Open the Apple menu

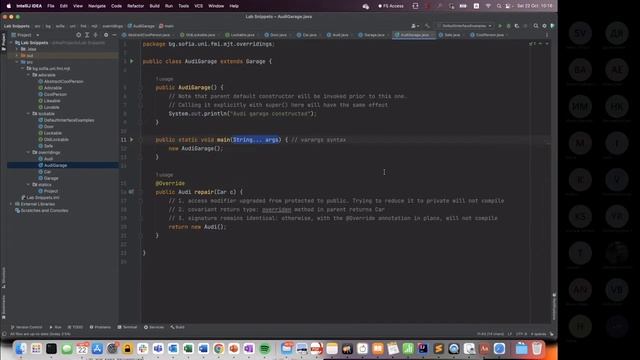[9, 6]
